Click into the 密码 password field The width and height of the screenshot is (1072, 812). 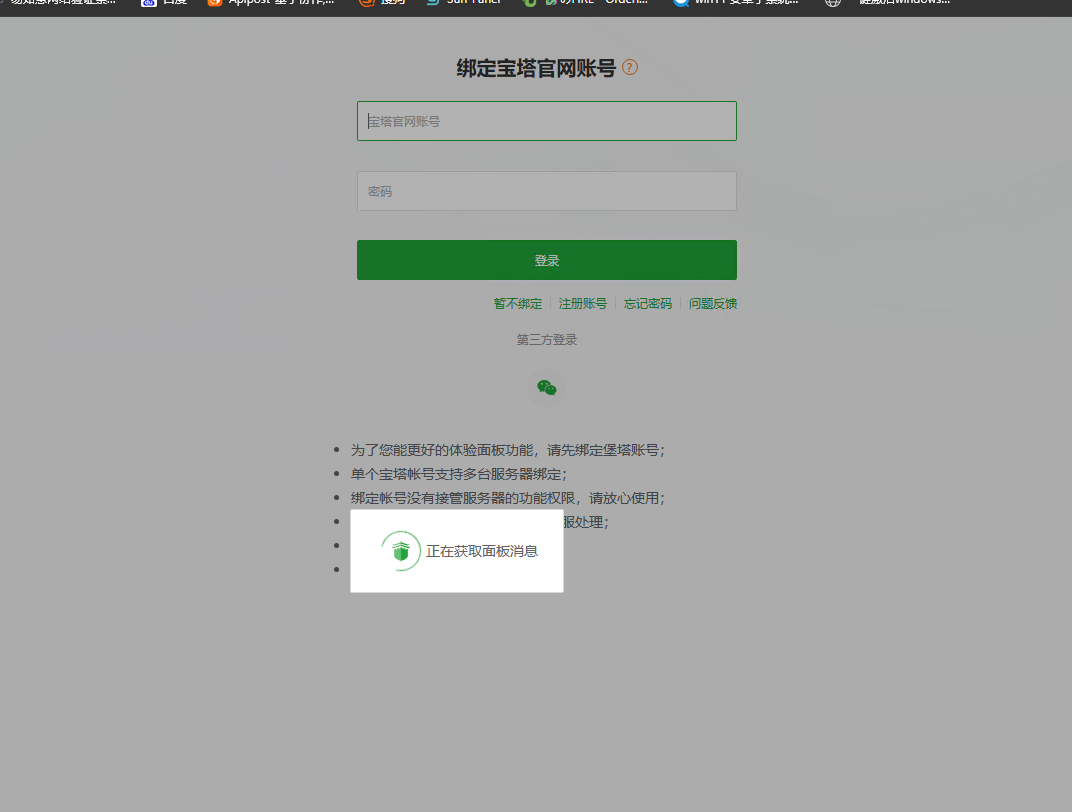point(547,191)
